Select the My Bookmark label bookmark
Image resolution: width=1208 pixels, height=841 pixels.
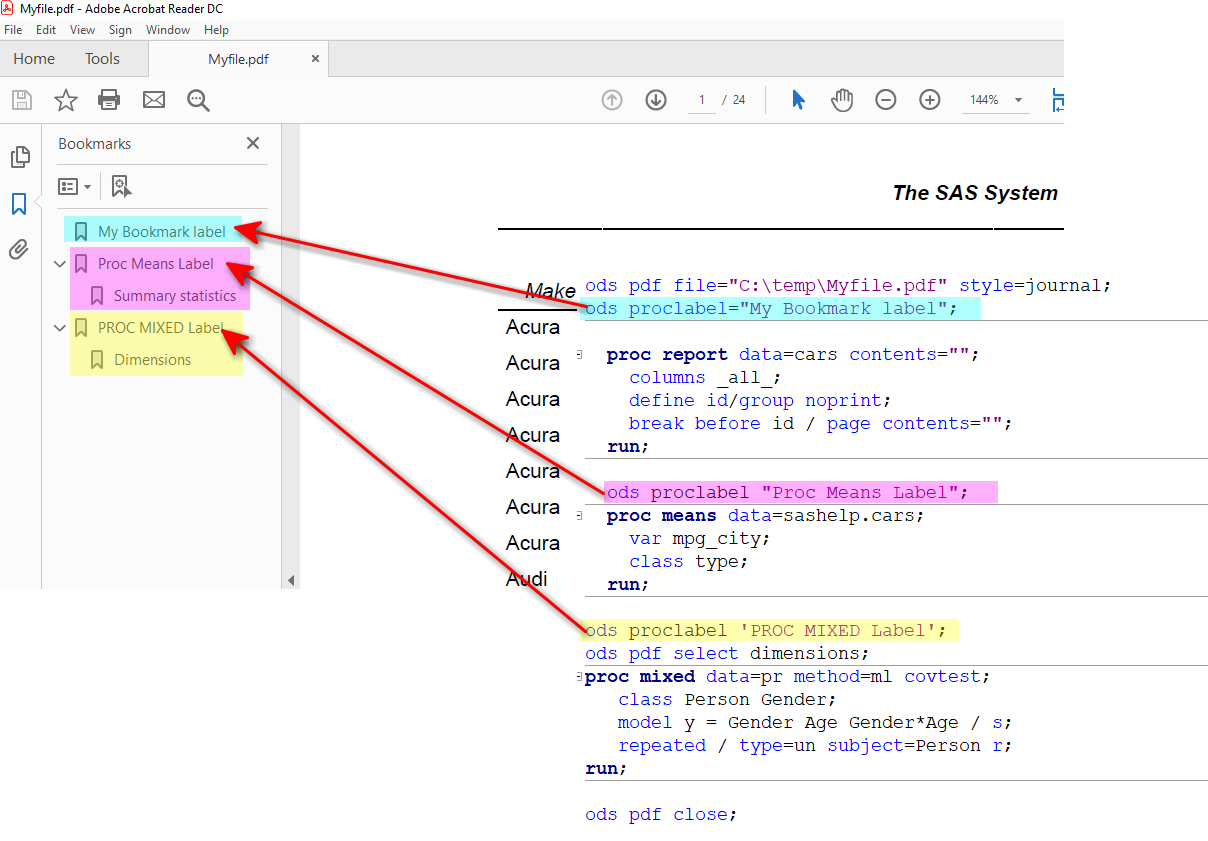161,232
